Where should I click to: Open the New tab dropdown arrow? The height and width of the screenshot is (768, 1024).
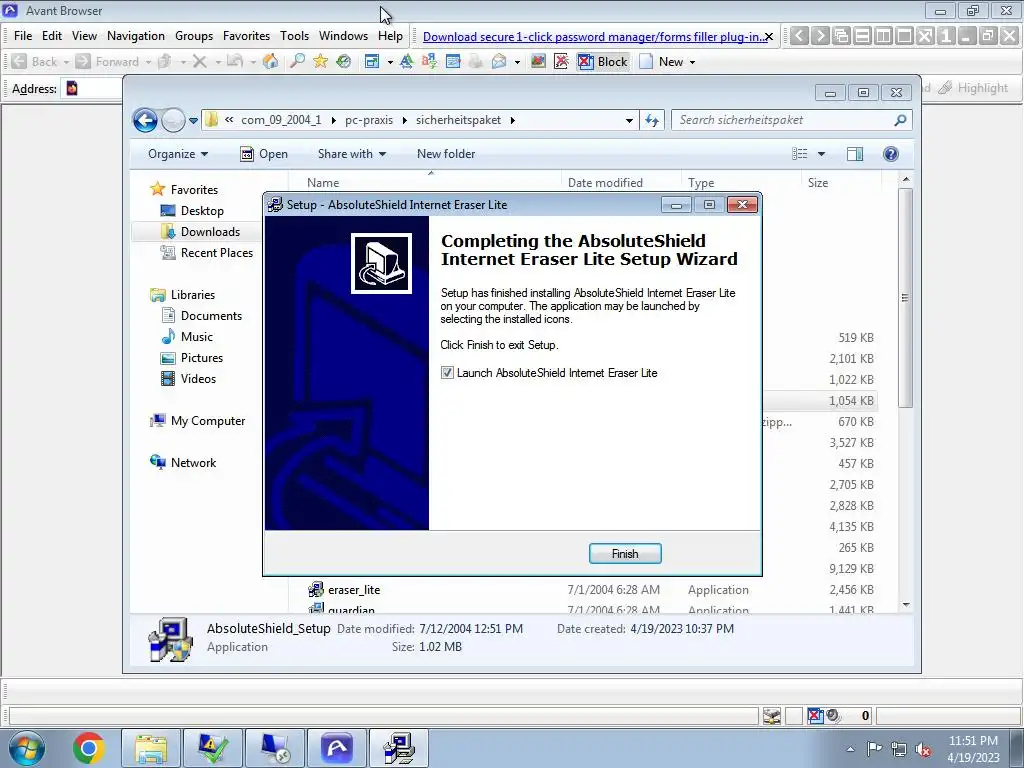[692, 62]
